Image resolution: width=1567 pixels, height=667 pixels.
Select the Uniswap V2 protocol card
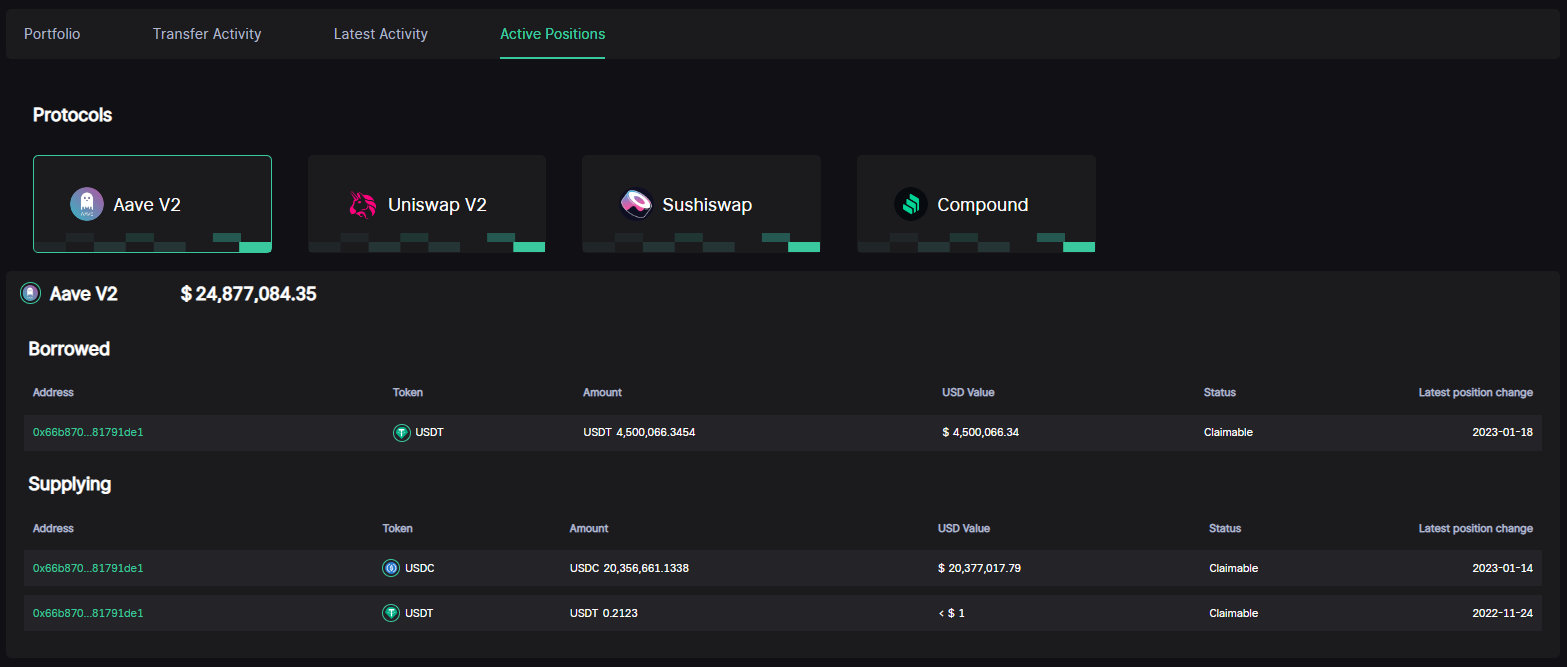point(427,204)
